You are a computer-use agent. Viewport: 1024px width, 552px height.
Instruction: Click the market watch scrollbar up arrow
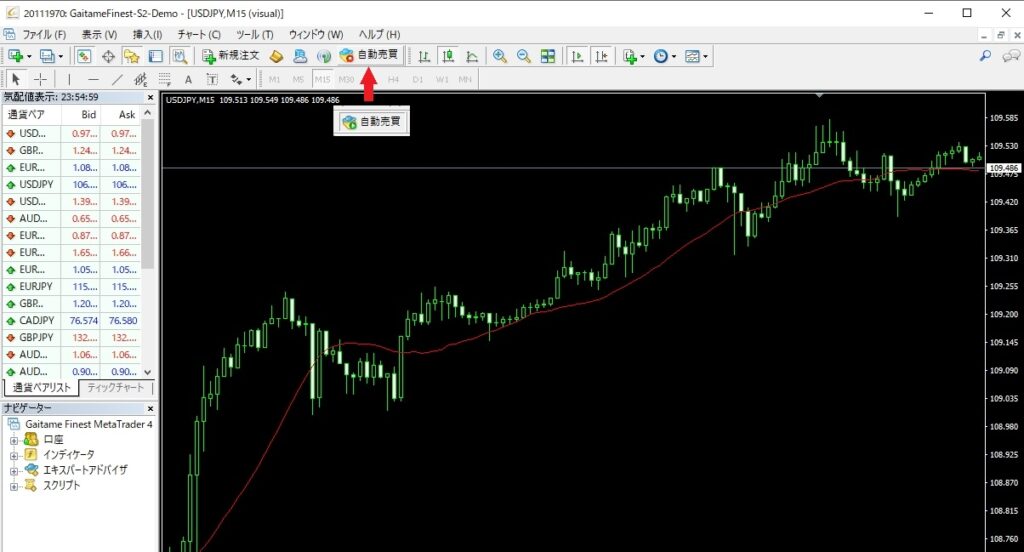click(x=148, y=113)
